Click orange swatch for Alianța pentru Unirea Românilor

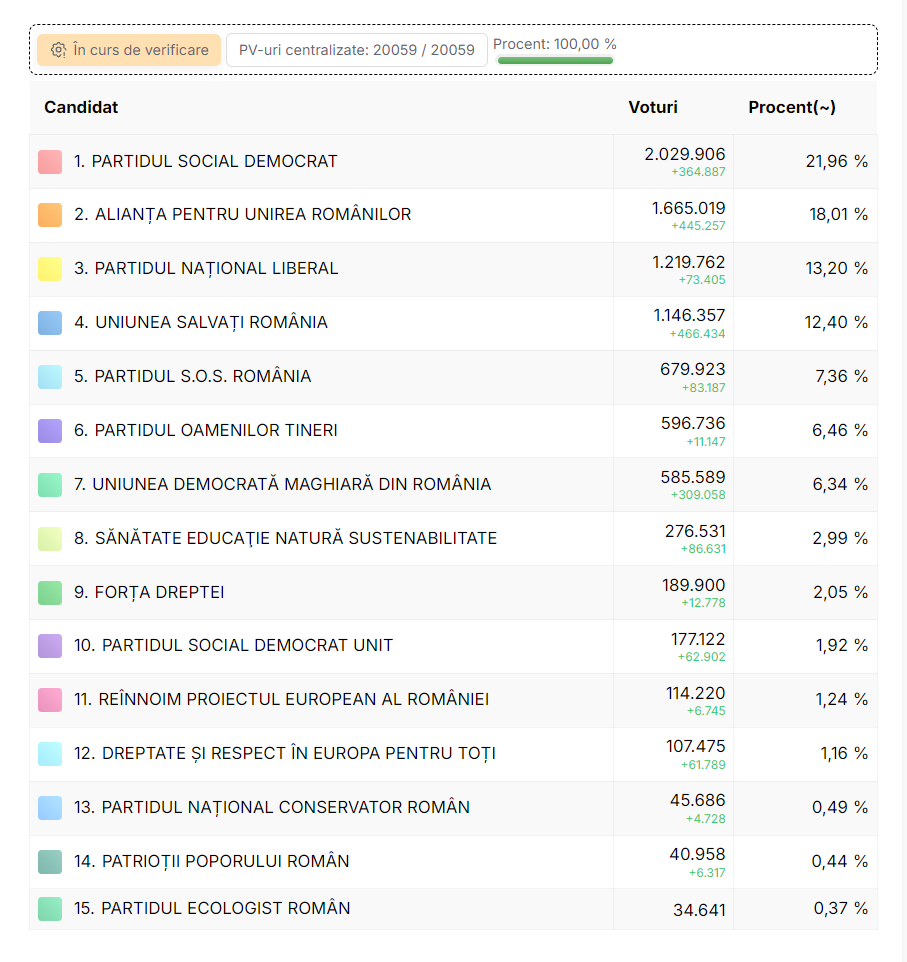pos(50,215)
